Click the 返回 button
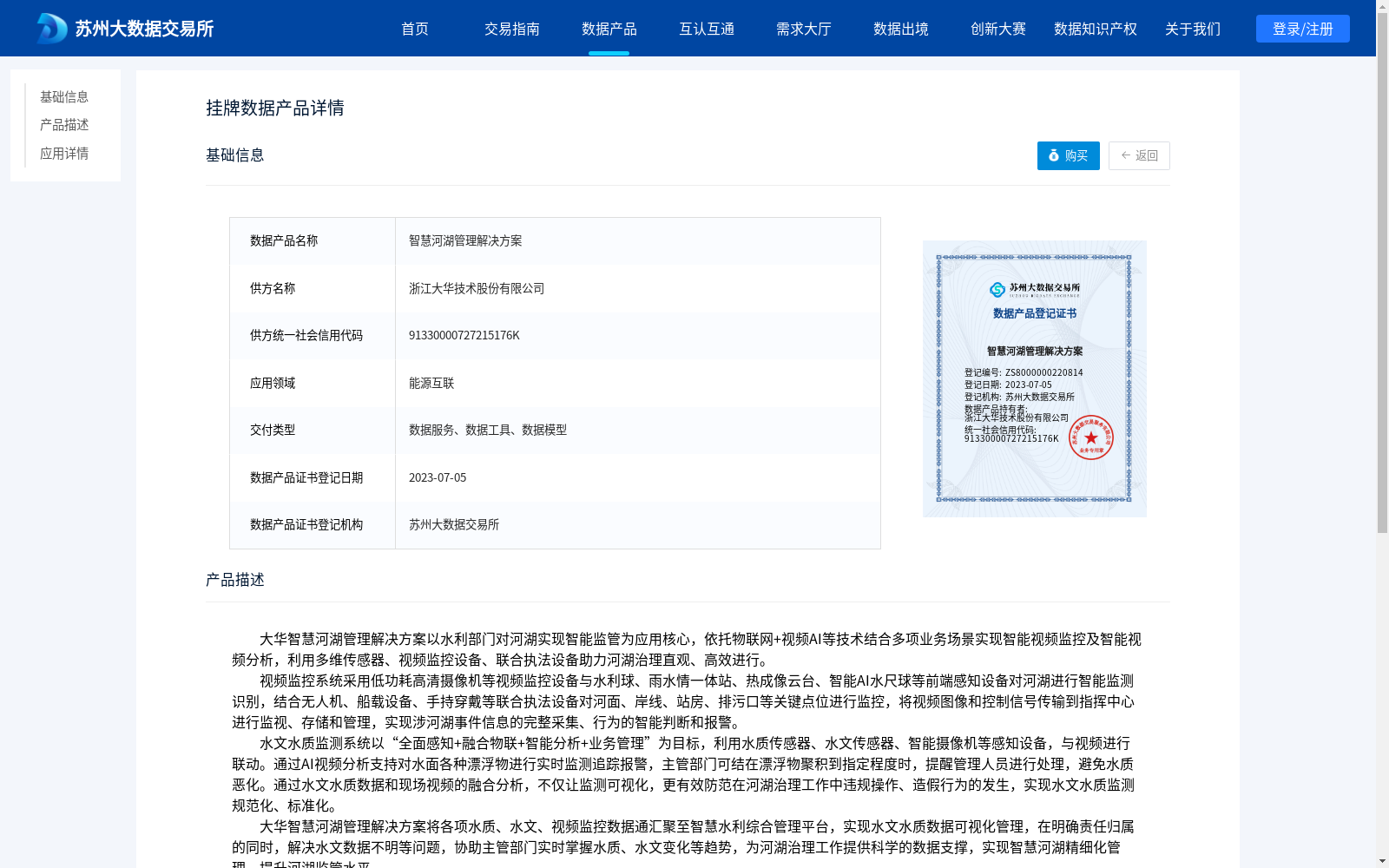The height and width of the screenshot is (868, 1389). tap(1139, 155)
